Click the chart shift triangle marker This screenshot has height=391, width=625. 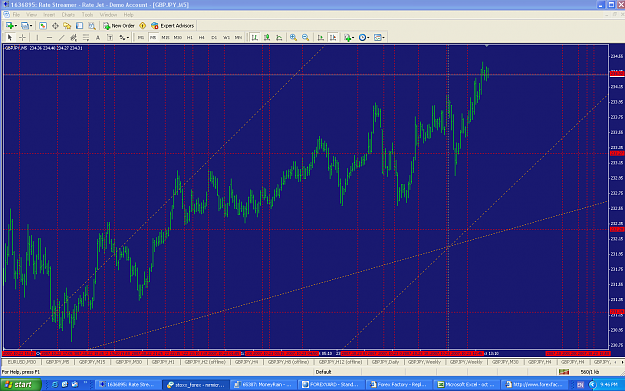487,46
